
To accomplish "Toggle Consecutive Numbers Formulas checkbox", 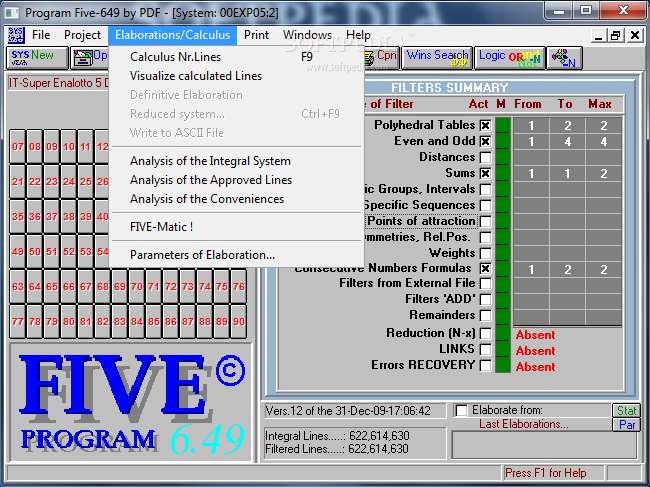I will click(485, 269).
